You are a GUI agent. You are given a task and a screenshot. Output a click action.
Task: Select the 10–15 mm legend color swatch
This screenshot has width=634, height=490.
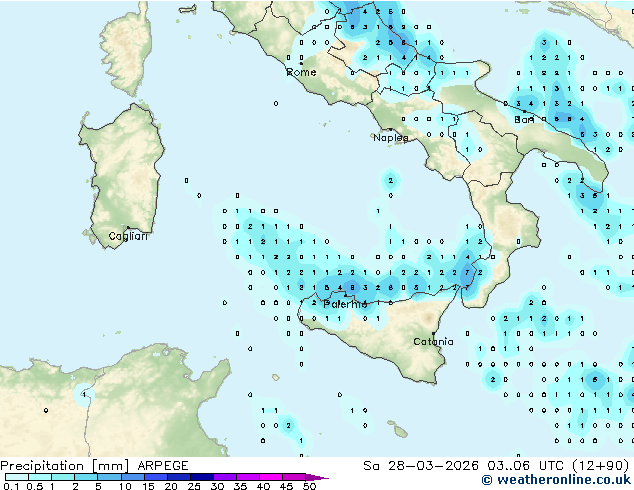[x=132, y=477]
